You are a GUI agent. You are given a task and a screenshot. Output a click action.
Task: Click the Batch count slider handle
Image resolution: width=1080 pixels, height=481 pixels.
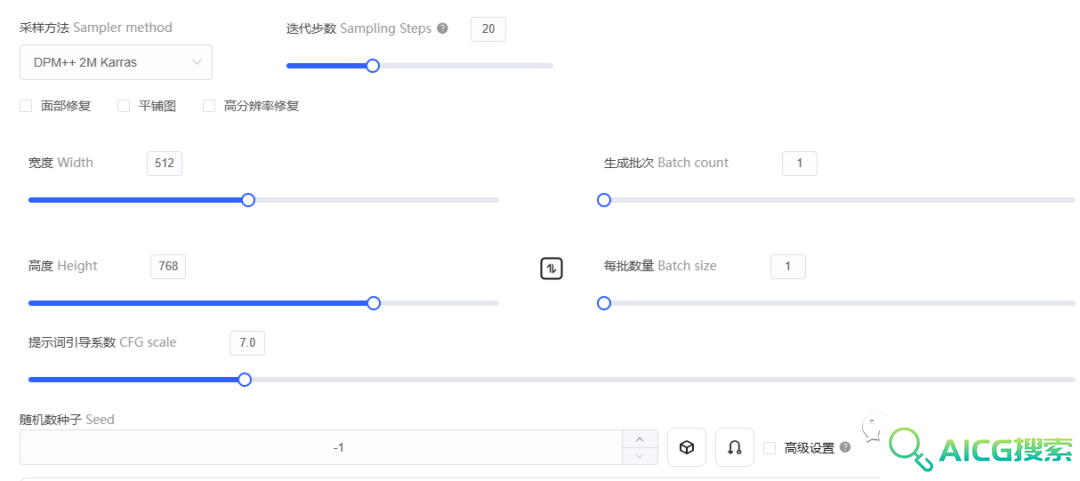pyautogui.click(x=604, y=200)
